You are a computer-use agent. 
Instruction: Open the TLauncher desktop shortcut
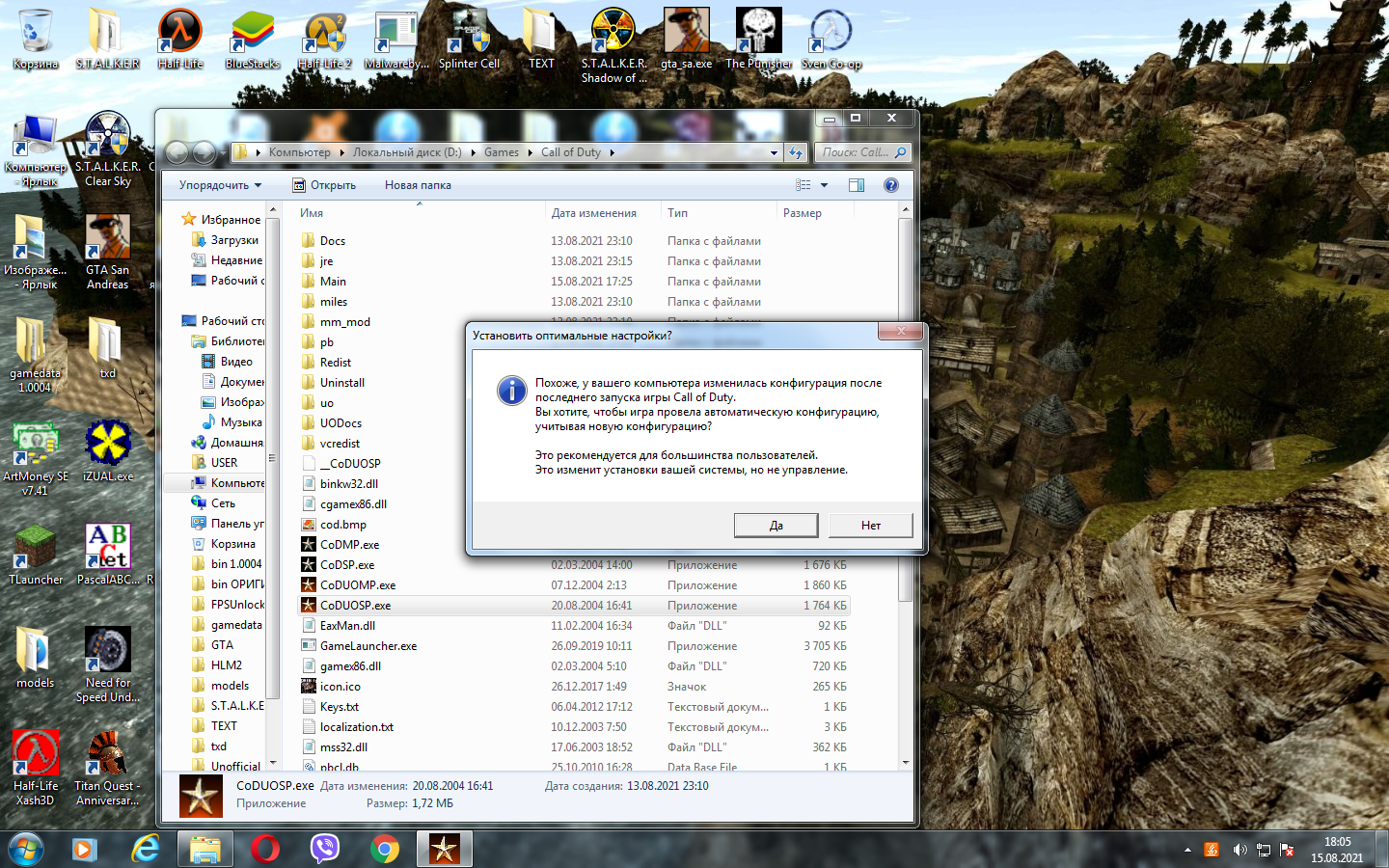tap(36, 555)
